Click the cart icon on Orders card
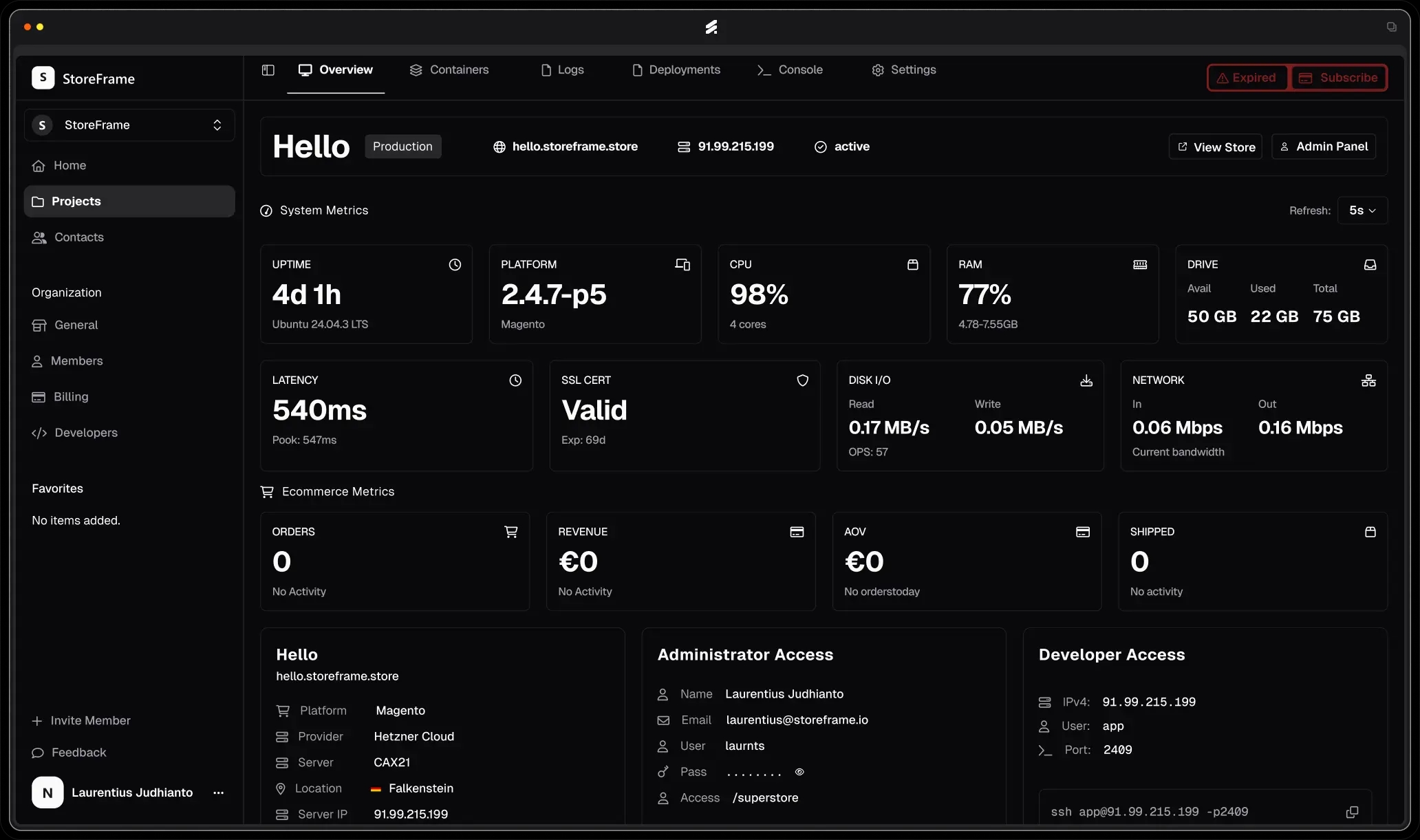Viewport: 1420px width, 840px height. [511, 531]
